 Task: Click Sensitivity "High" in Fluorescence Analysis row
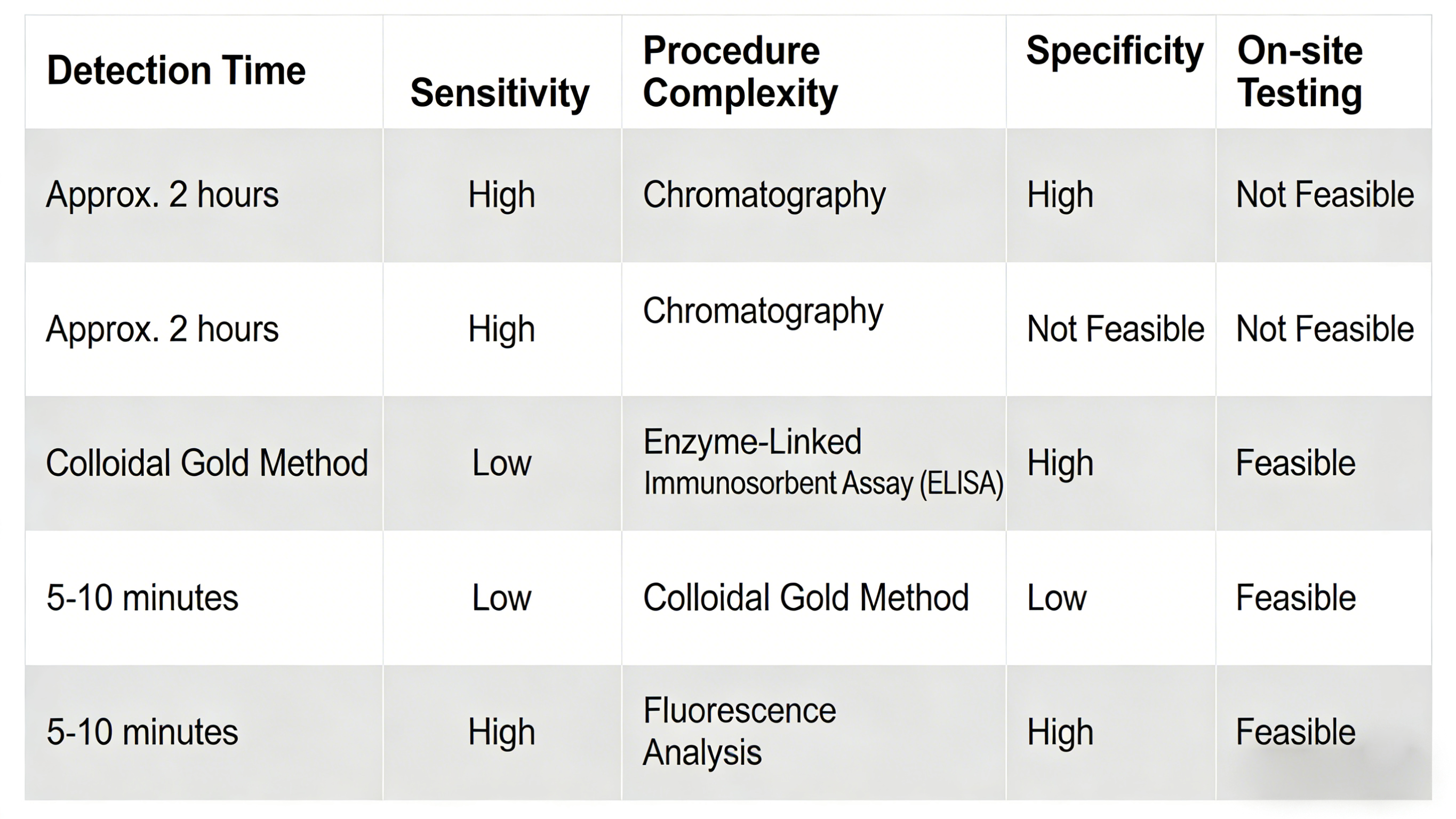pyautogui.click(x=501, y=732)
